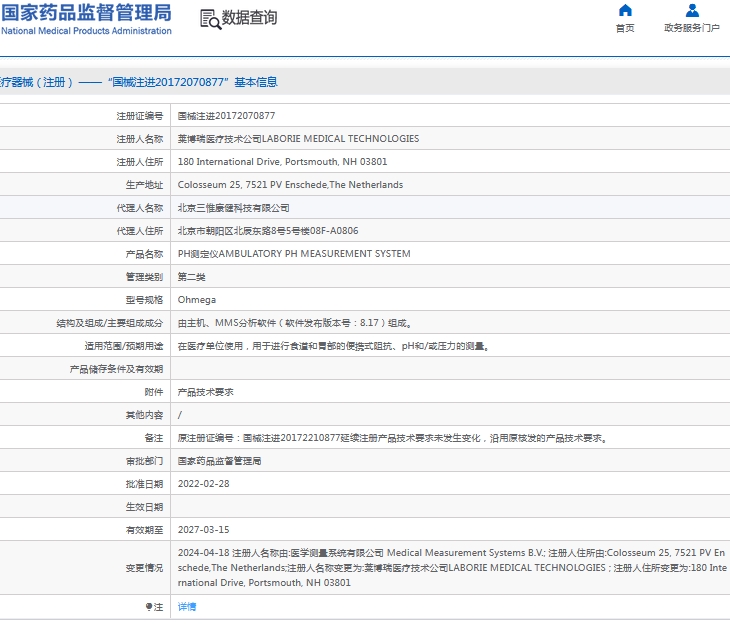This screenshot has width=730, height=625.
Task: Open the 详情 link at bottom
Action: (187, 607)
